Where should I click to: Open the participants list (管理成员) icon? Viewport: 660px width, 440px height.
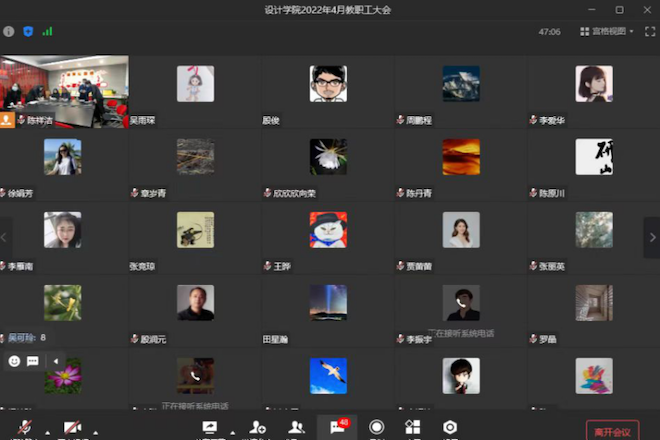click(x=295, y=427)
